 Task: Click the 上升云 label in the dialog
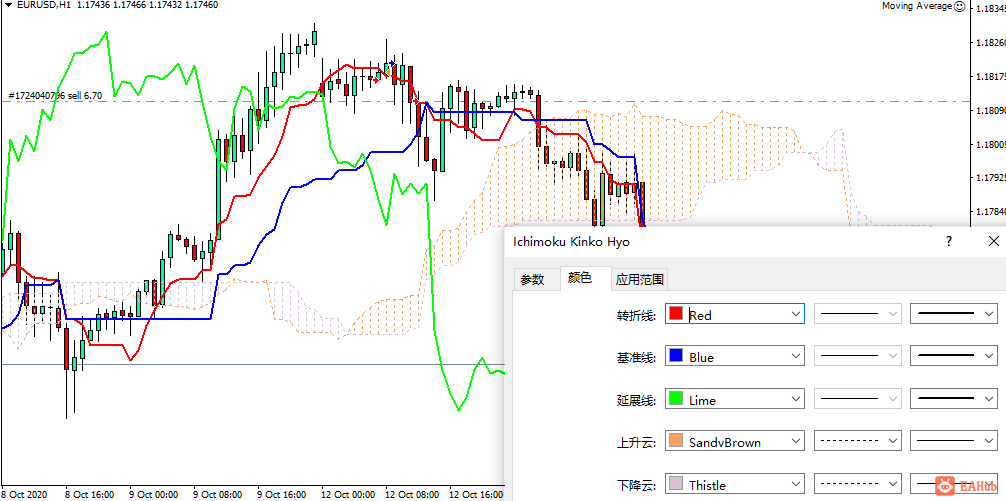636,442
